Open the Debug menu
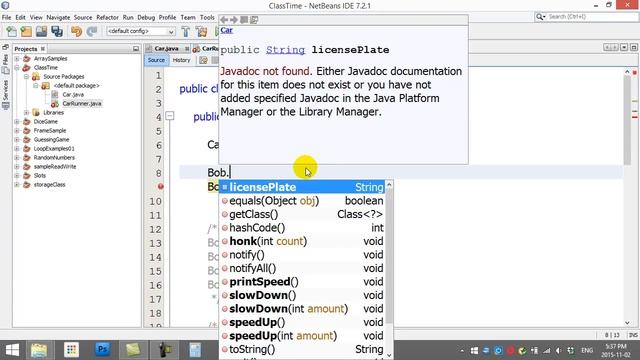 [146, 18]
